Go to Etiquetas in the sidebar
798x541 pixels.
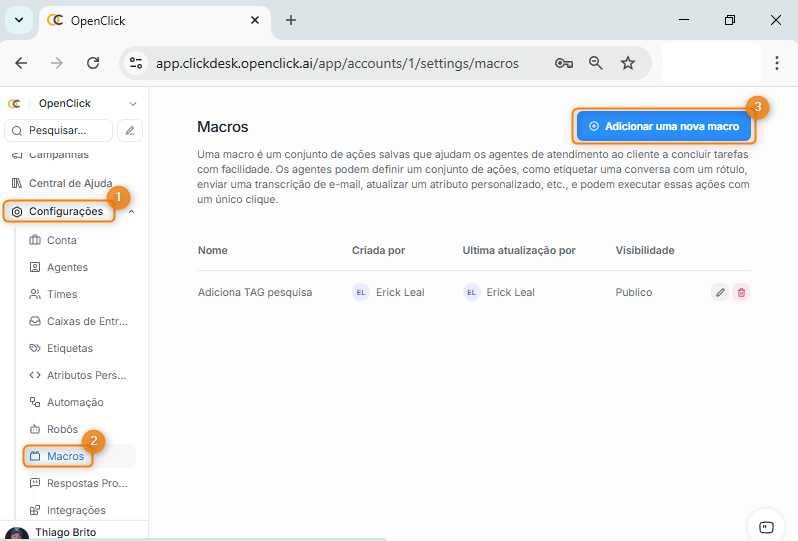[x=69, y=348]
